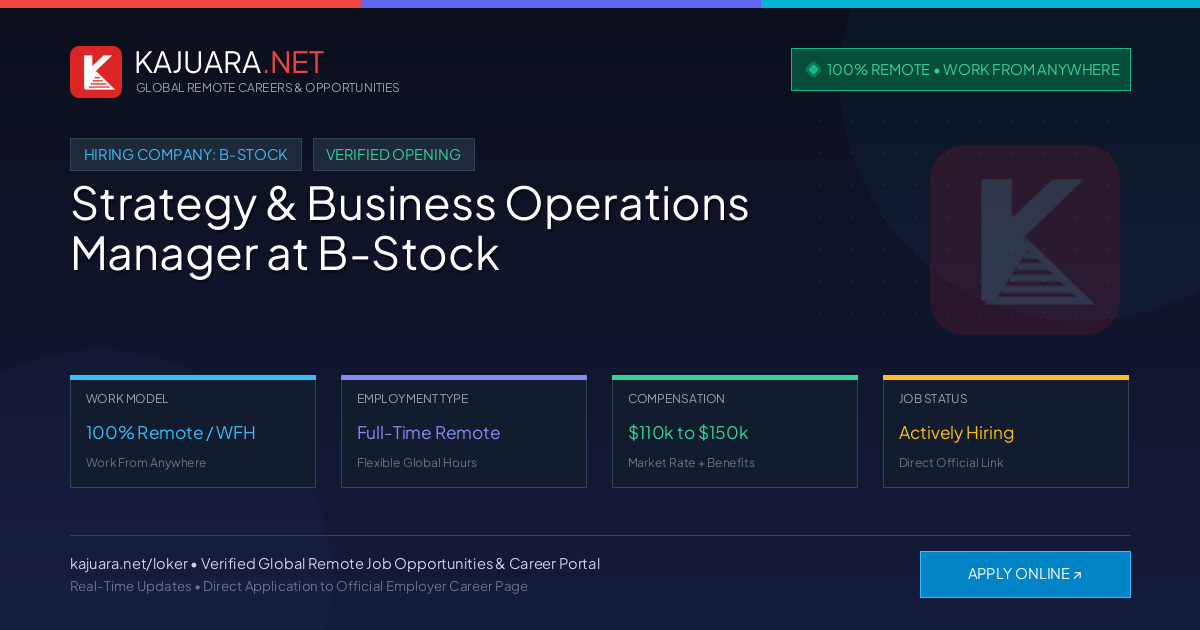Open the kajuara.net/loker footer line
1200x630 pixels.
(335, 564)
